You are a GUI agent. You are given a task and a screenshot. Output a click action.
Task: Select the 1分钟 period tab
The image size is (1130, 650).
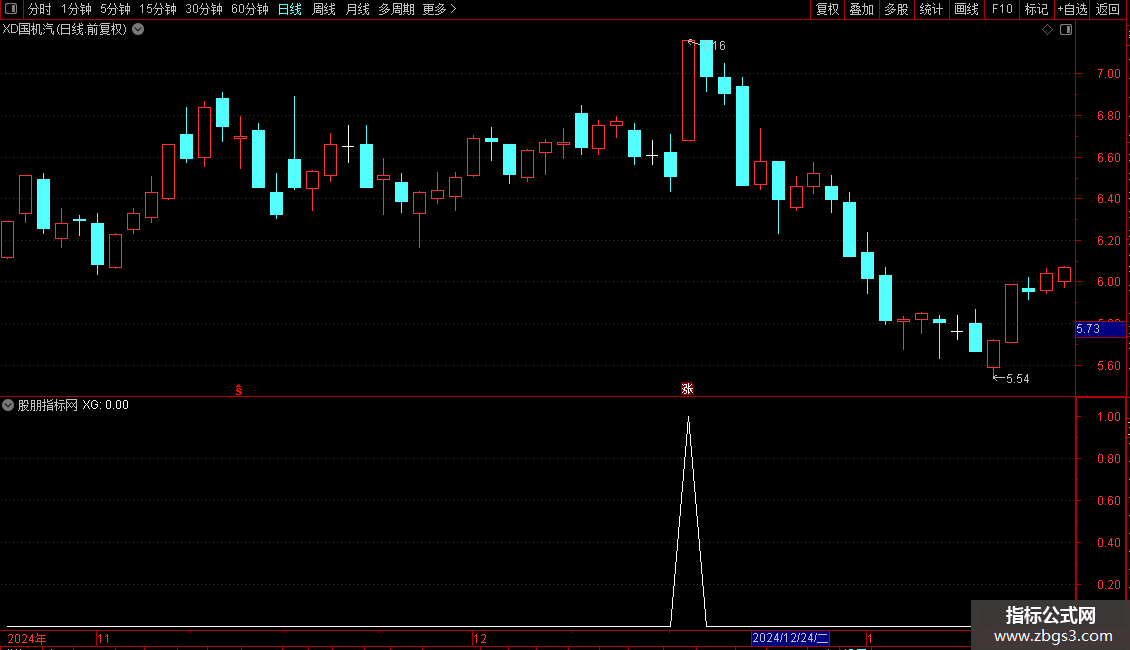[76, 9]
